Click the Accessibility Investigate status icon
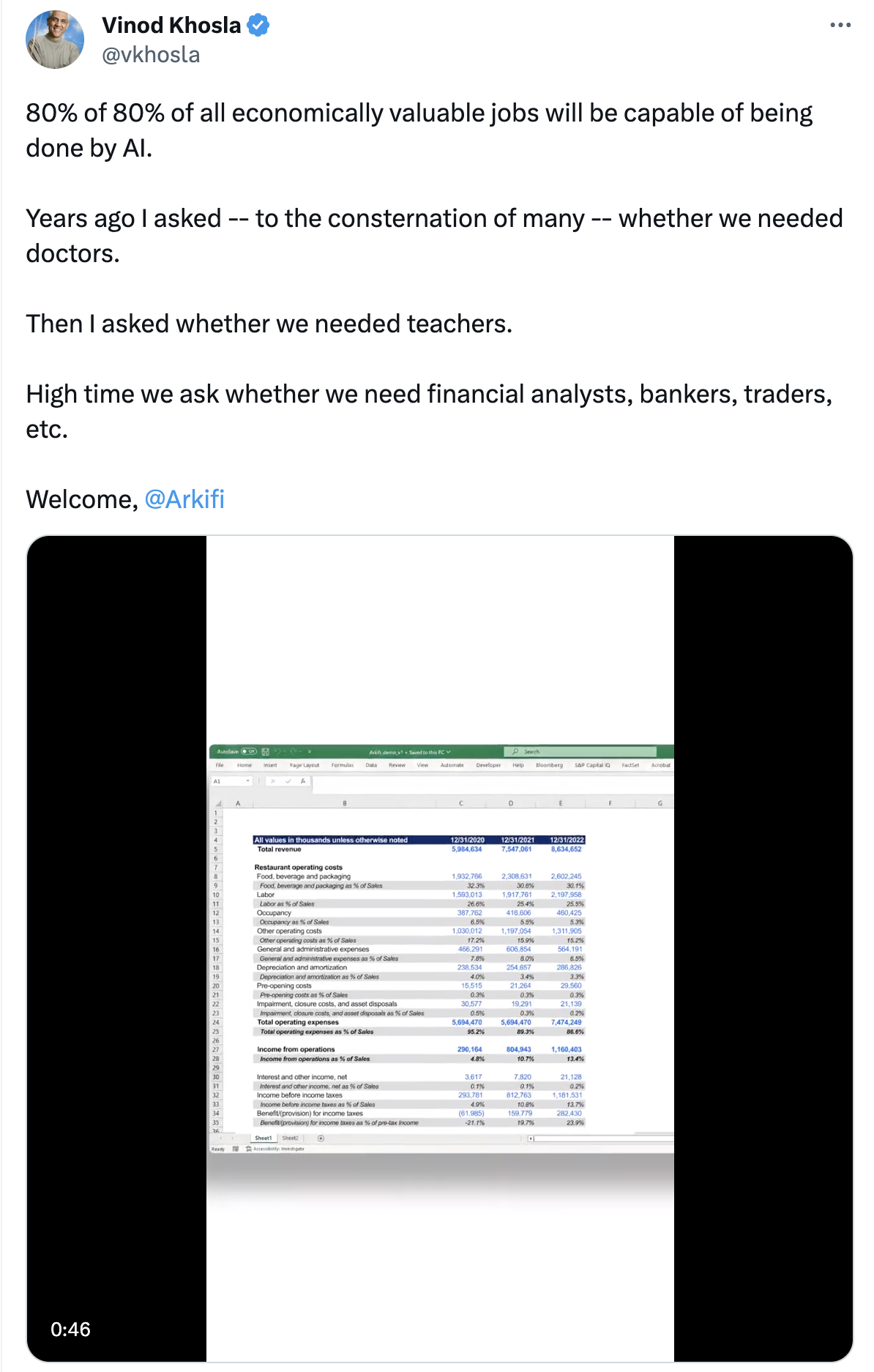Viewport: 874px width, 1372px height. pos(249,1149)
